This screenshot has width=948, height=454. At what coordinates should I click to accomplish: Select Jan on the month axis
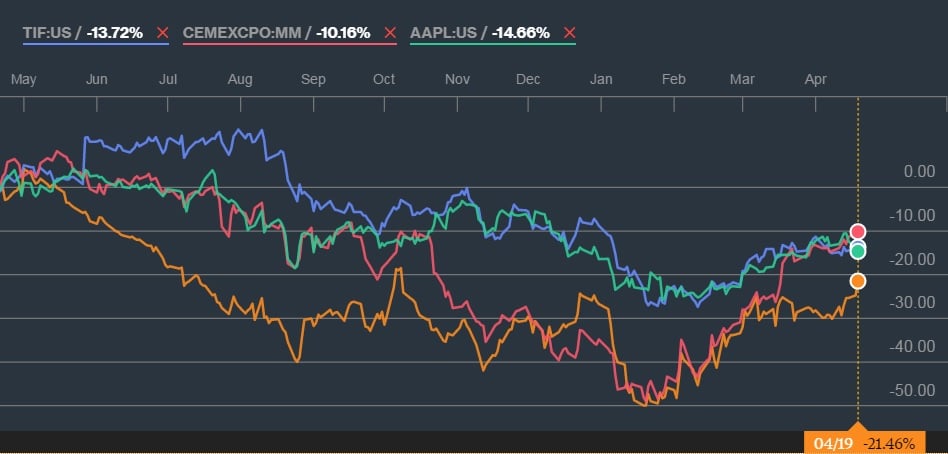(601, 79)
